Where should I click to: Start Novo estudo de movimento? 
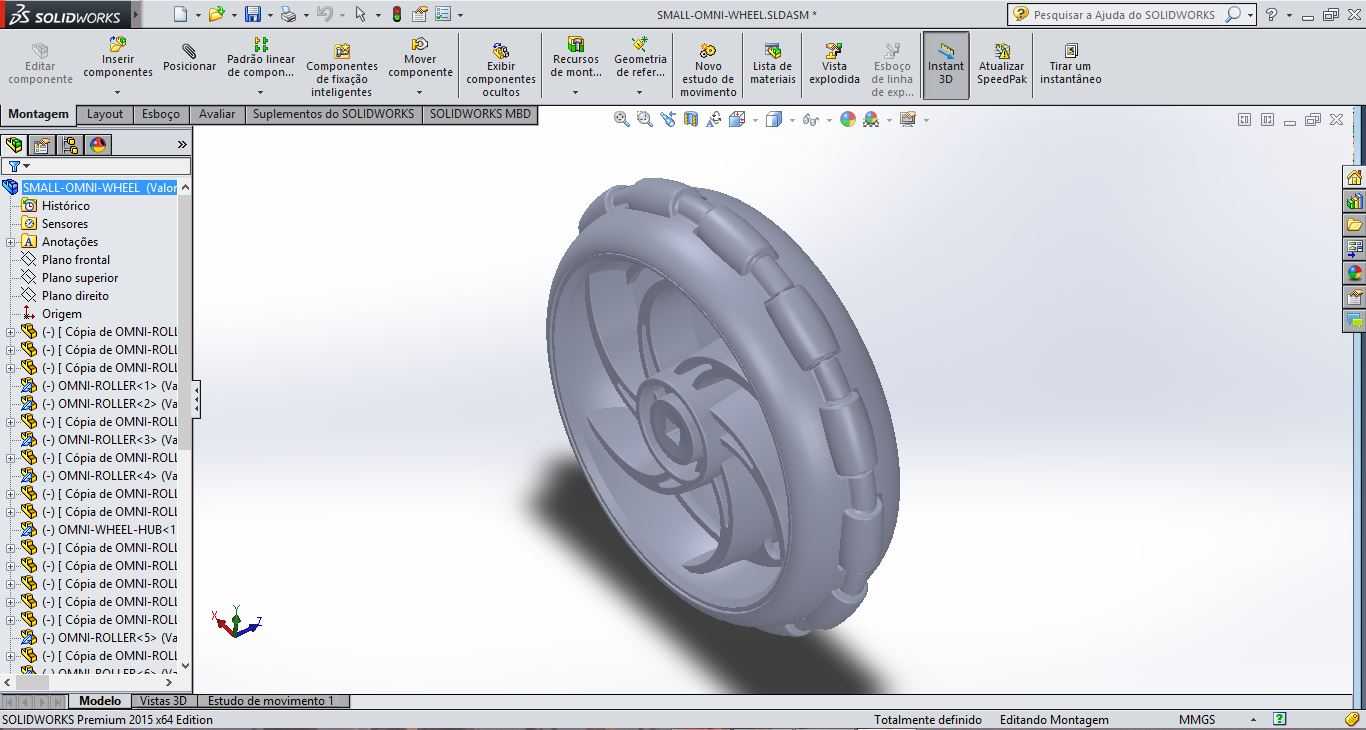pos(708,70)
